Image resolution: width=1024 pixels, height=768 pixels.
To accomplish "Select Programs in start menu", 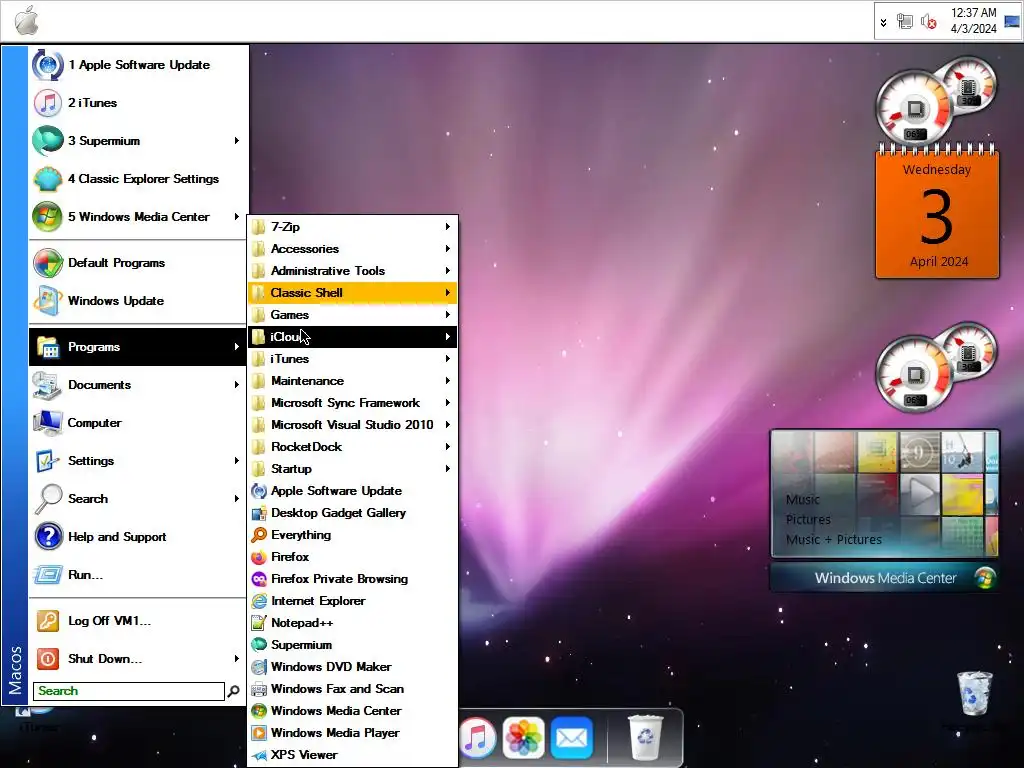I will point(138,347).
